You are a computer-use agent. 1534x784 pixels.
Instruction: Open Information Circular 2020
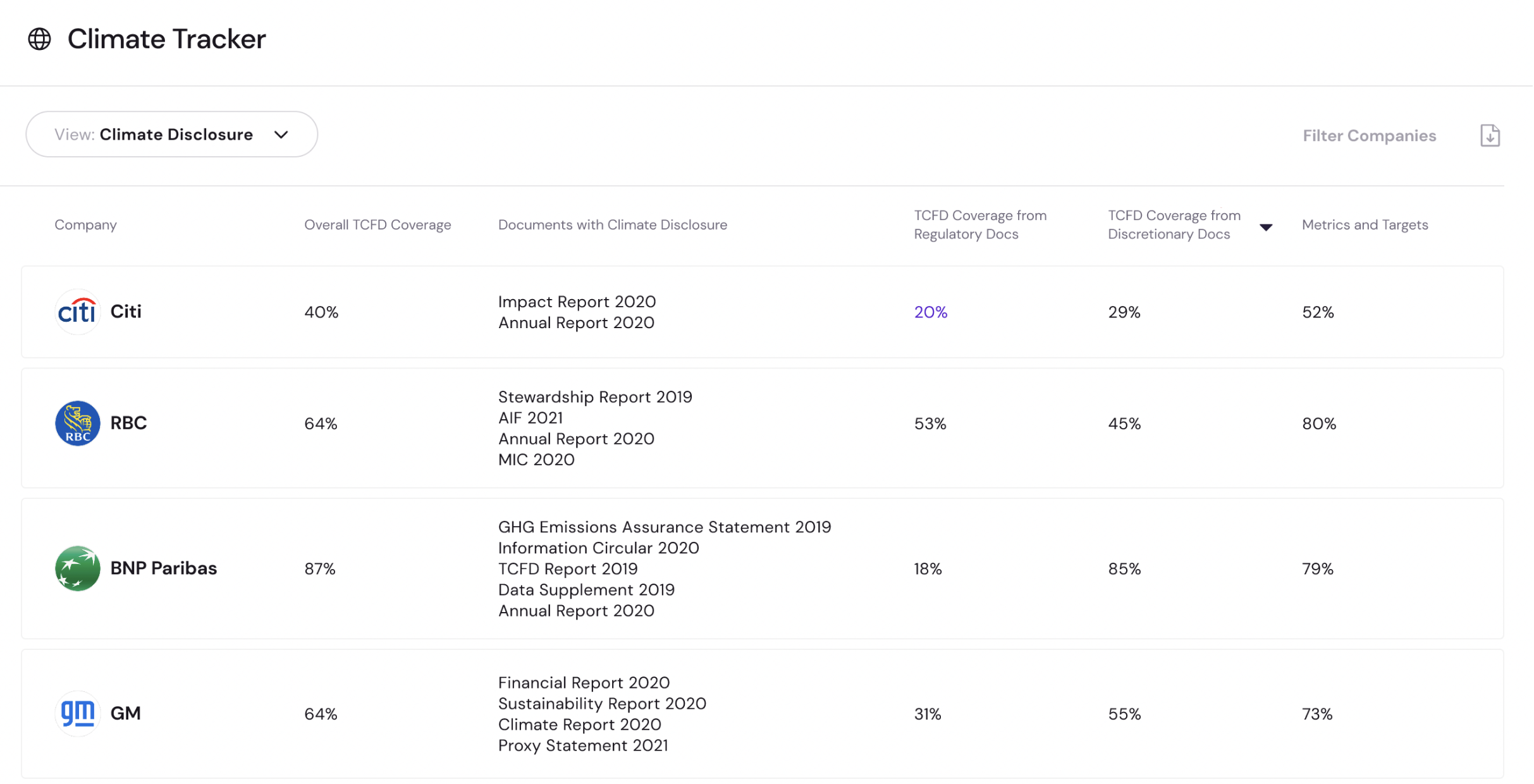[598, 548]
